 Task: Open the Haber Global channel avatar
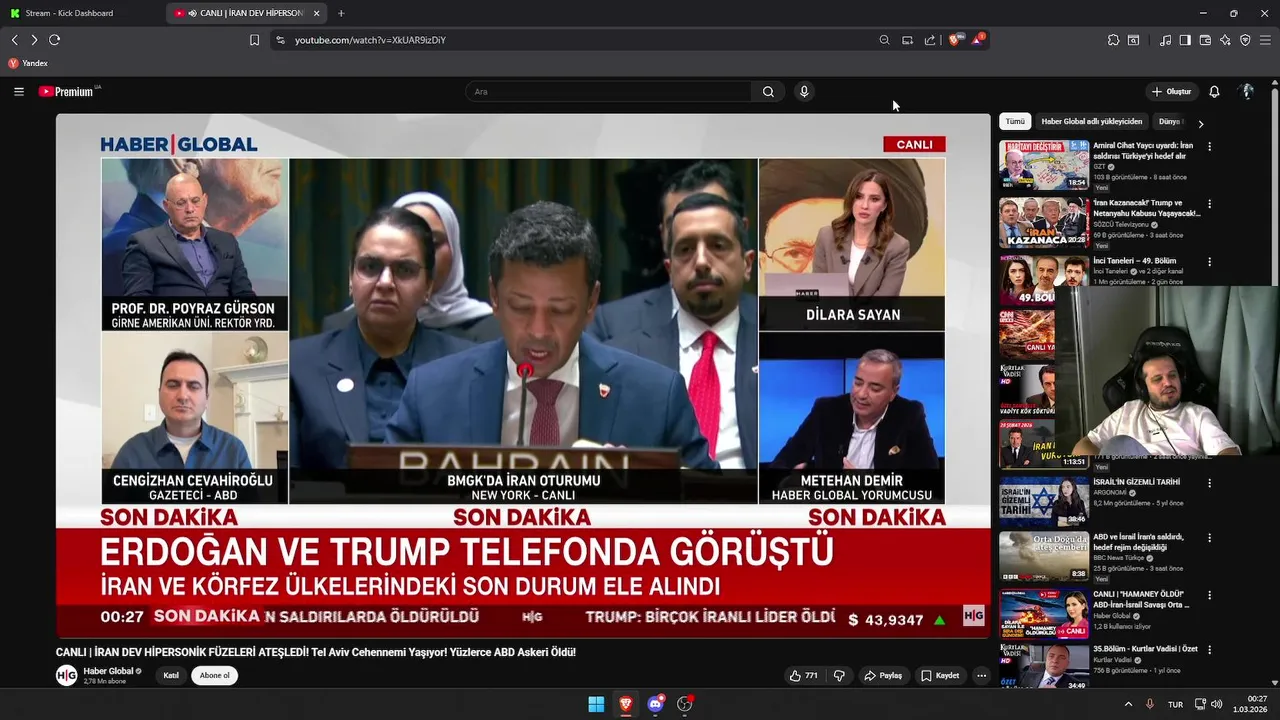(67, 676)
